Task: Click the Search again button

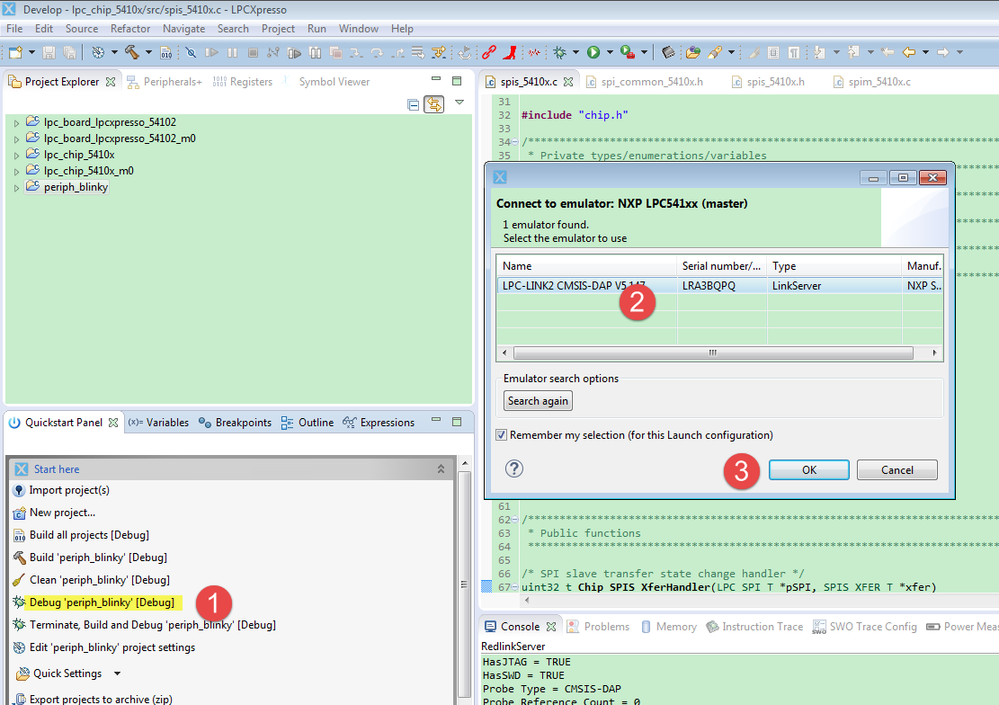Action: click(538, 401)
